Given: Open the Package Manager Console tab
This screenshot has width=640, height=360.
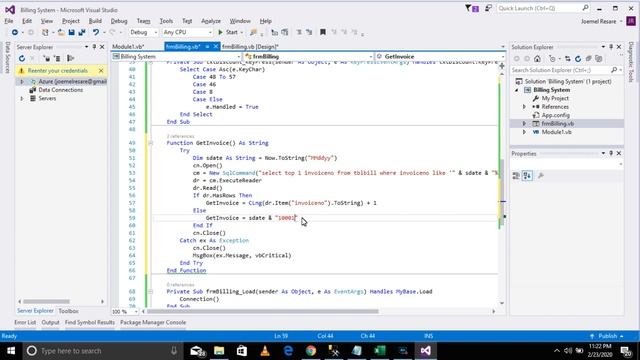Looking at the screenshot, I should coord(153,322).
